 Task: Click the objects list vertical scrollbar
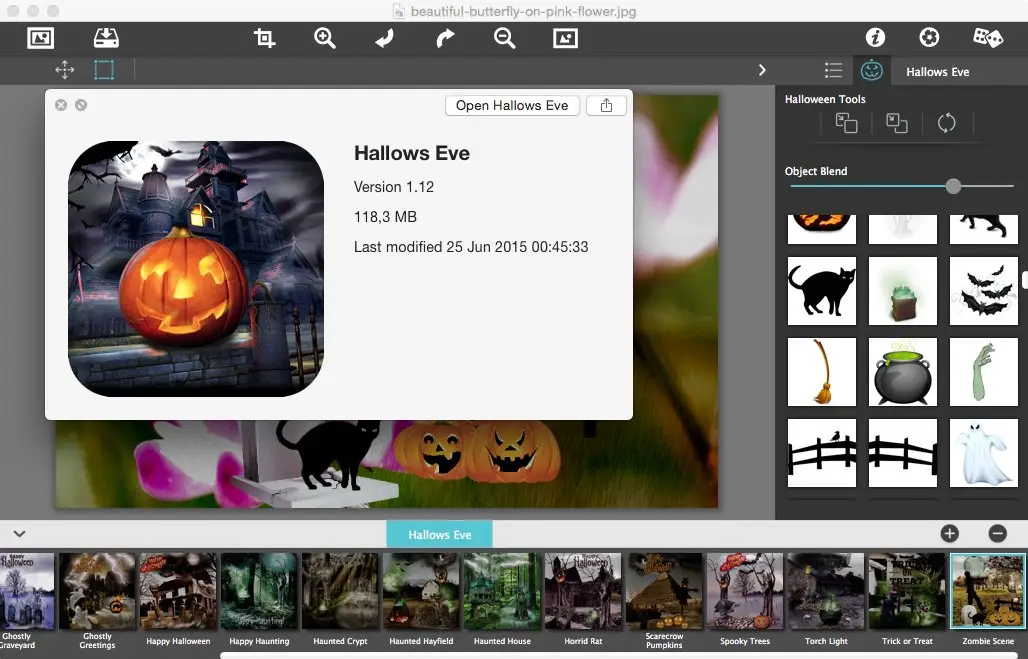point(1024,280)
